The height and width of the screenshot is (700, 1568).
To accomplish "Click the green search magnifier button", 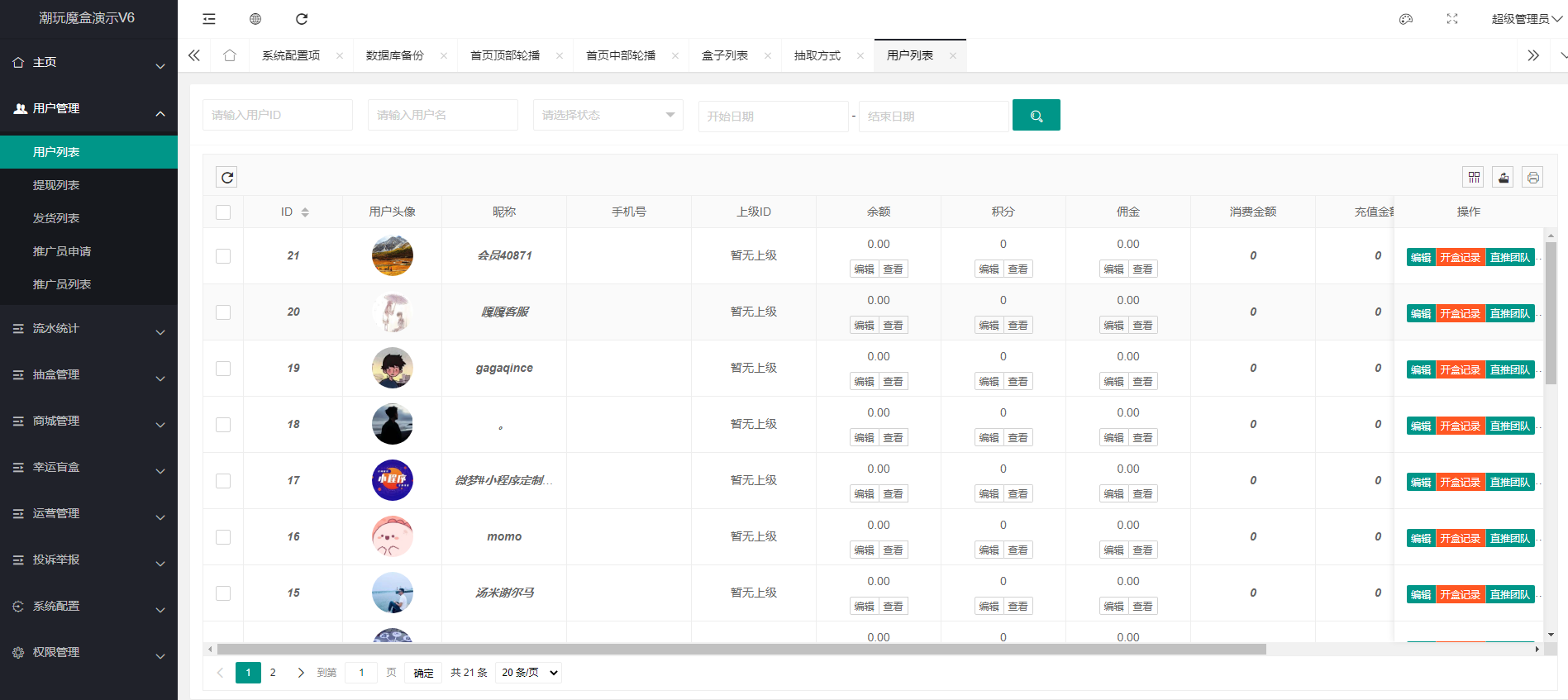I will click(x=1036, y=116).
